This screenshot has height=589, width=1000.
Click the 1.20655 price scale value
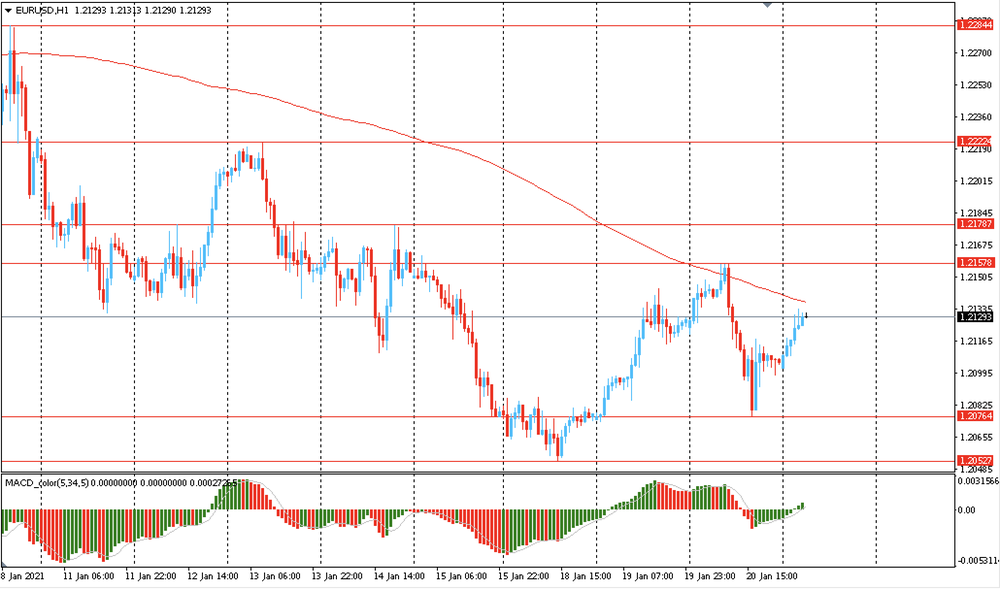coord(976,437)
